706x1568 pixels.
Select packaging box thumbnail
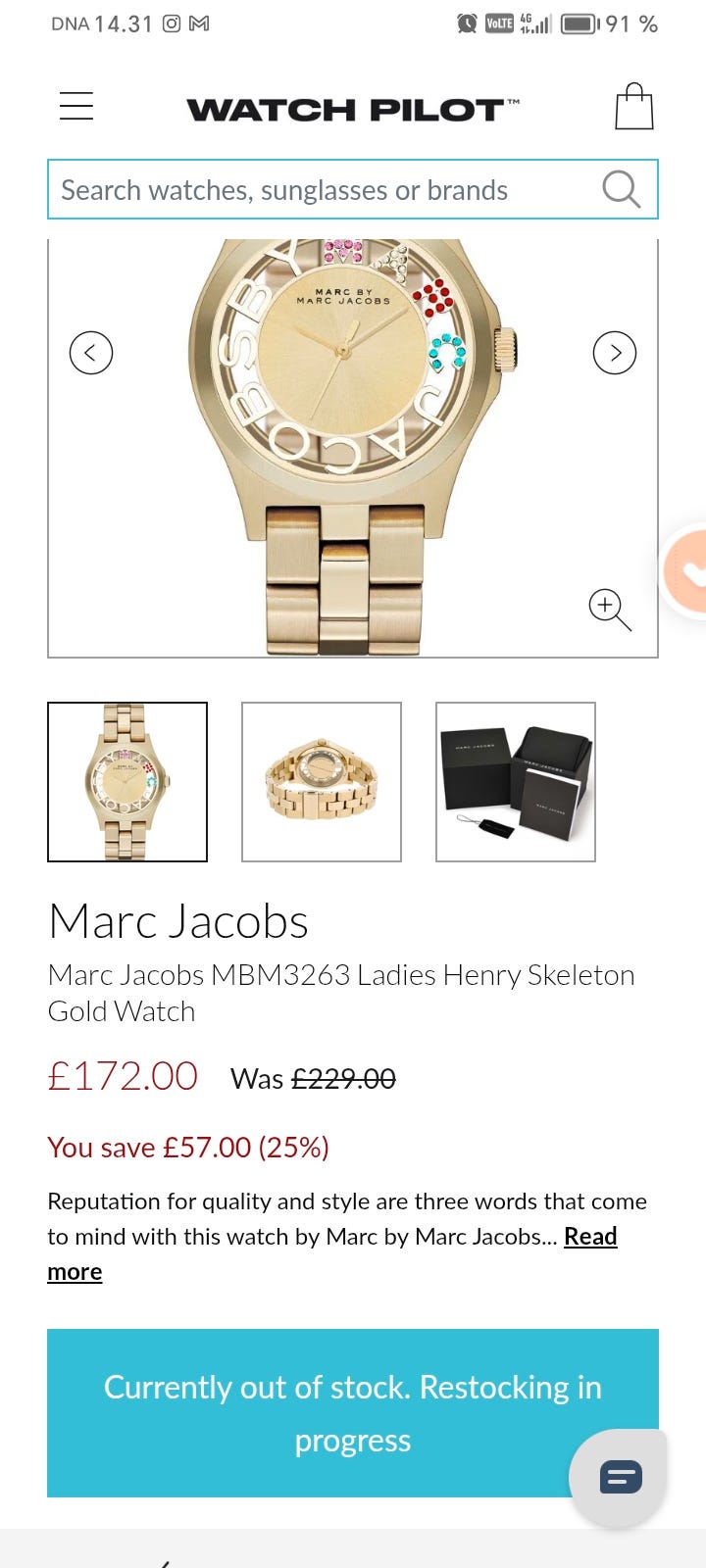(516, 782)
